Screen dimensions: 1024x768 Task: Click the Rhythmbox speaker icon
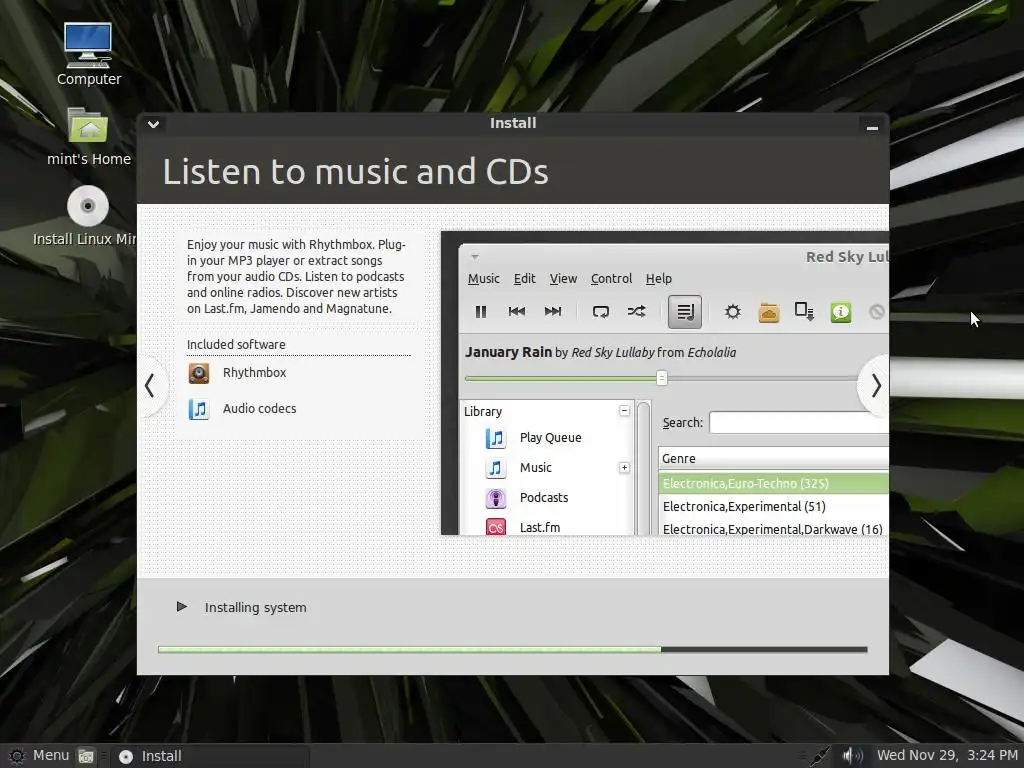(199, 373)
